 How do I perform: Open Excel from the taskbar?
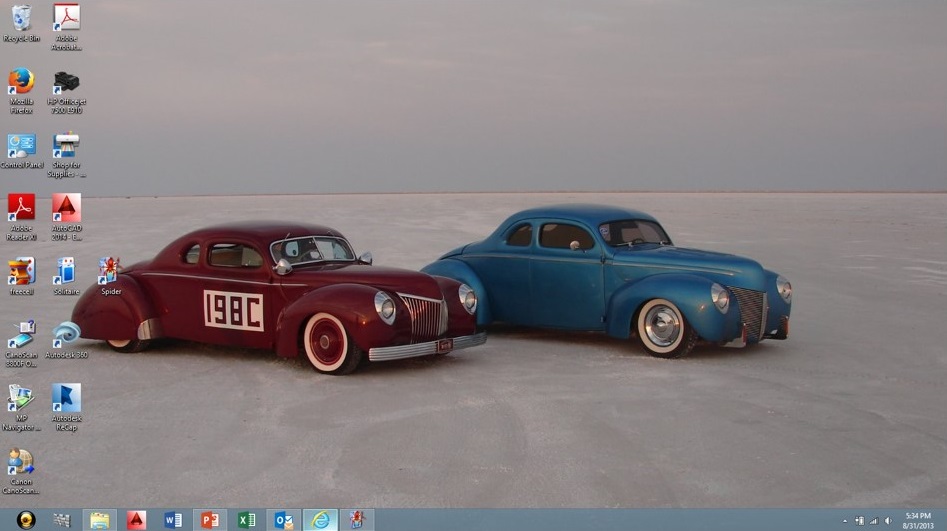click(x=246, y=520)
